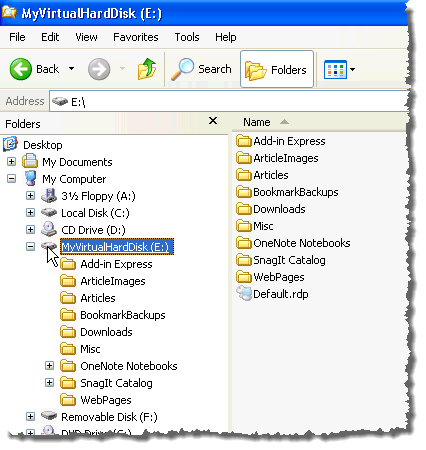
Task: Click Misc folder icon in file list
Action: tap(244, 226)
